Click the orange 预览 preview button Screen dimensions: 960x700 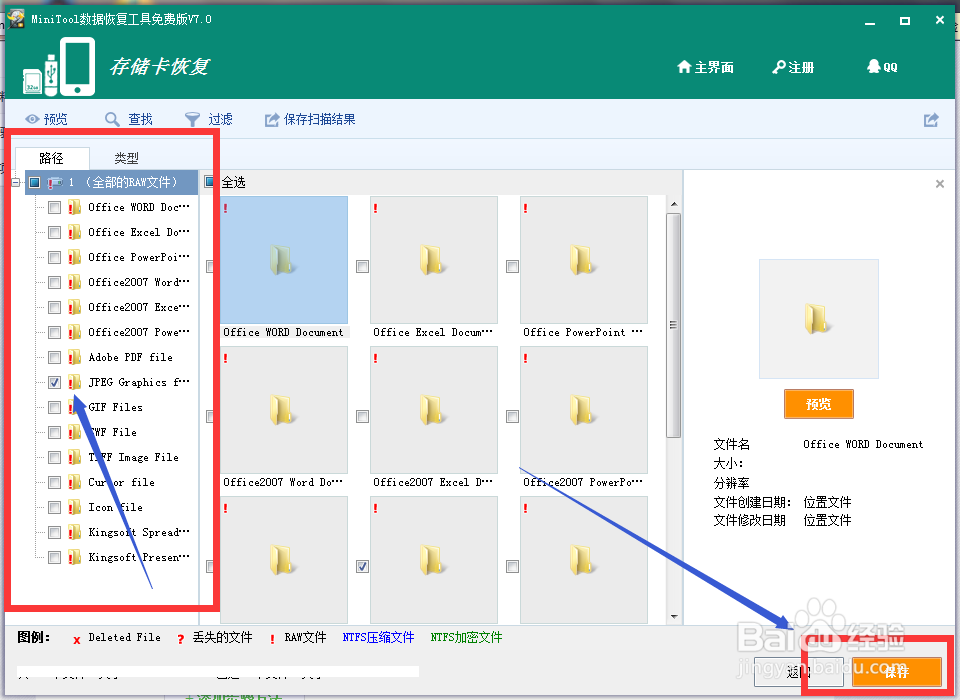coord(819,404)
